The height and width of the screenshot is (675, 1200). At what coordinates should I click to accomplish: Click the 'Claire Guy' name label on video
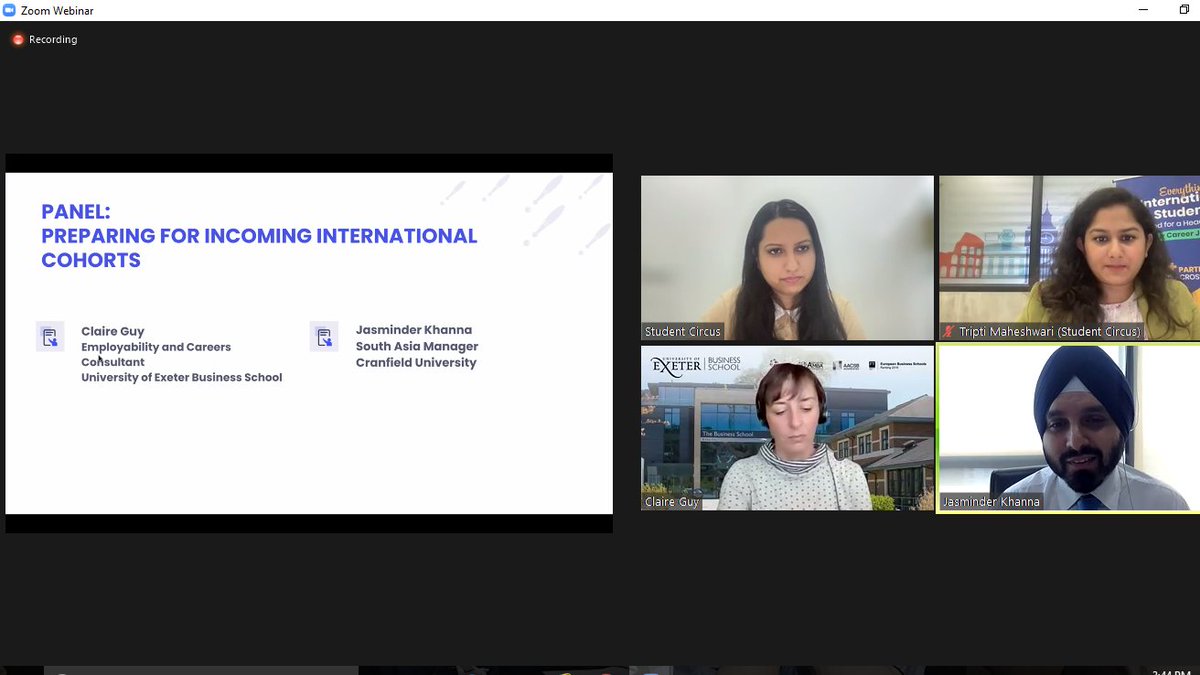click(x=672, y=502)
